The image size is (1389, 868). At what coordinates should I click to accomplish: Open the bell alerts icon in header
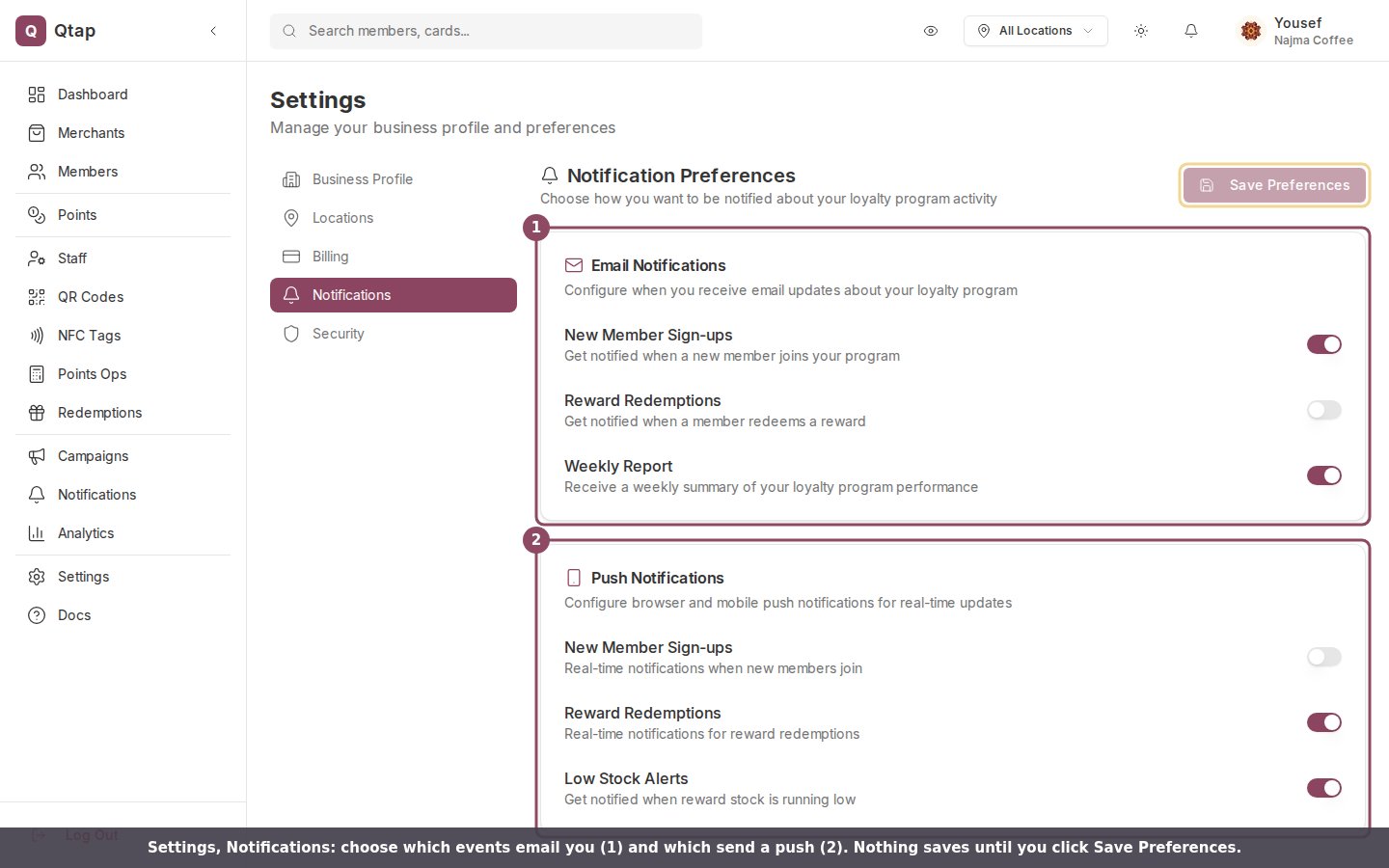[x=1191, y=31]
